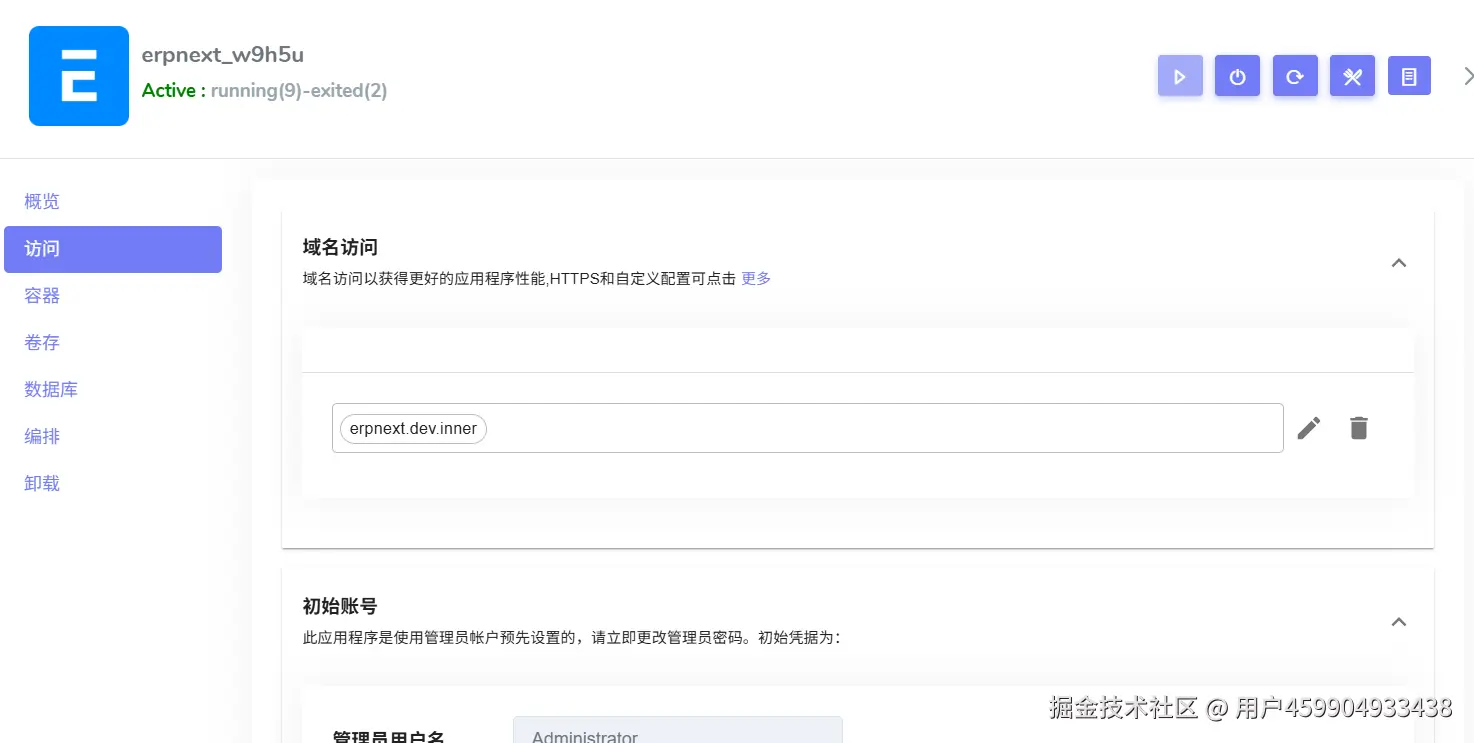Click inside the domain input field

807,428
